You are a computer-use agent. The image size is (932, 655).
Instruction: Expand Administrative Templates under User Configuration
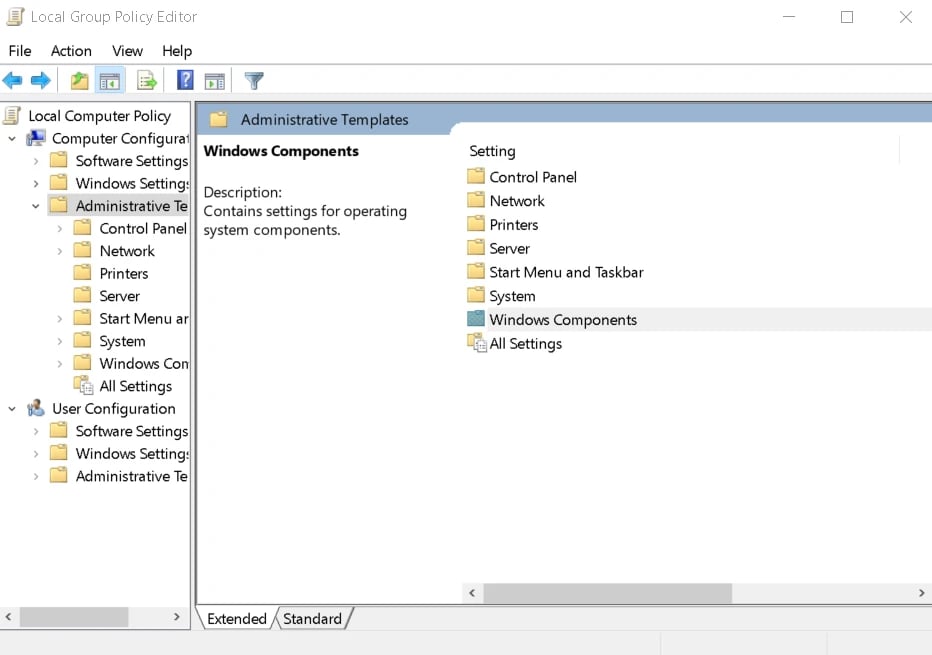coord(36,477)
